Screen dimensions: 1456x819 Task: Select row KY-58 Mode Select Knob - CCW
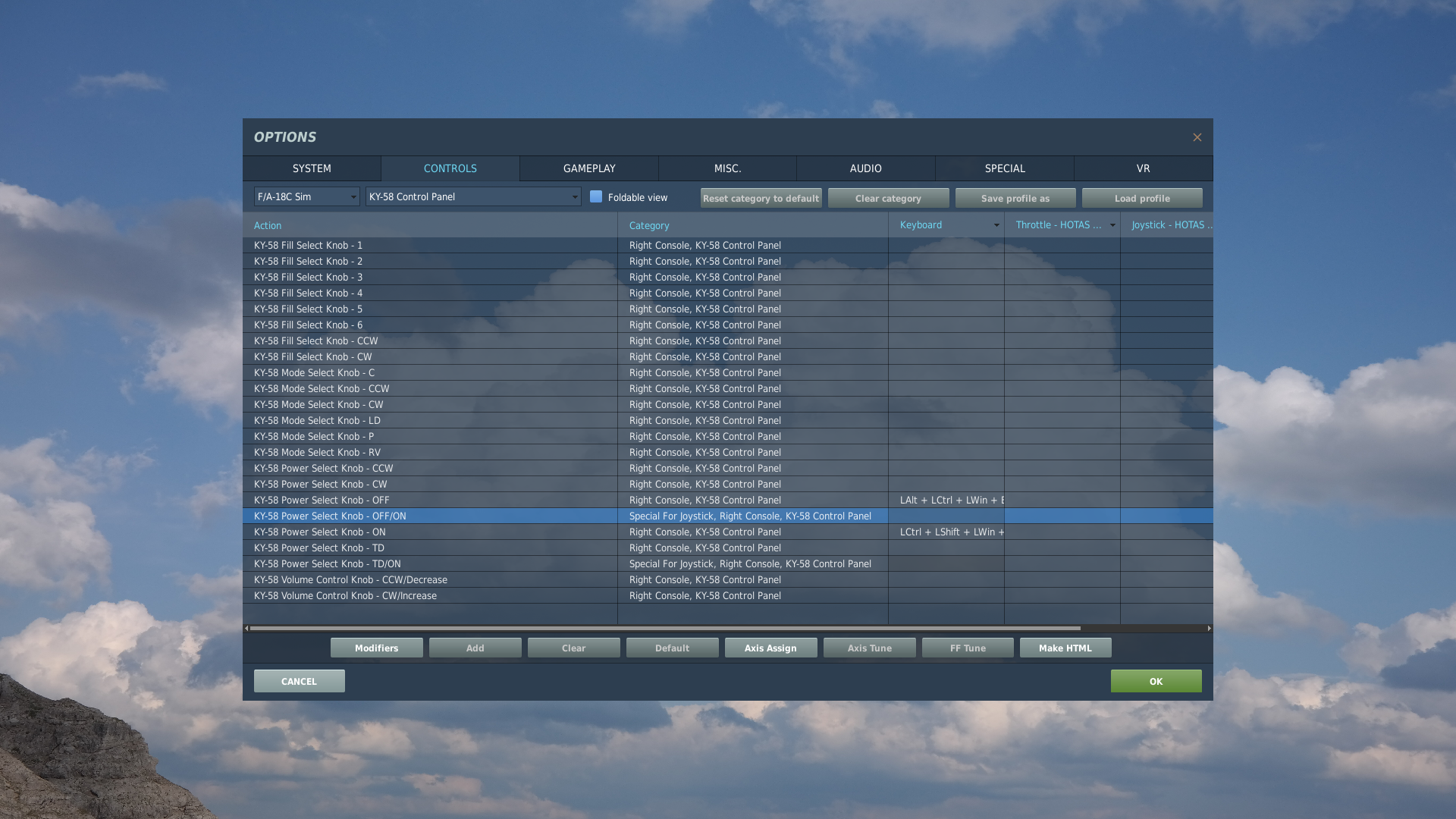(x=728, y=388)
